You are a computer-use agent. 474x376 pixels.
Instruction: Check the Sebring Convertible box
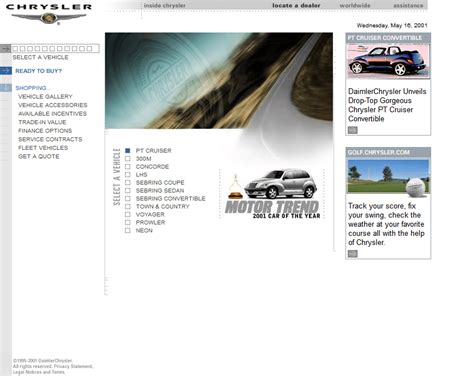coord(128,198)
